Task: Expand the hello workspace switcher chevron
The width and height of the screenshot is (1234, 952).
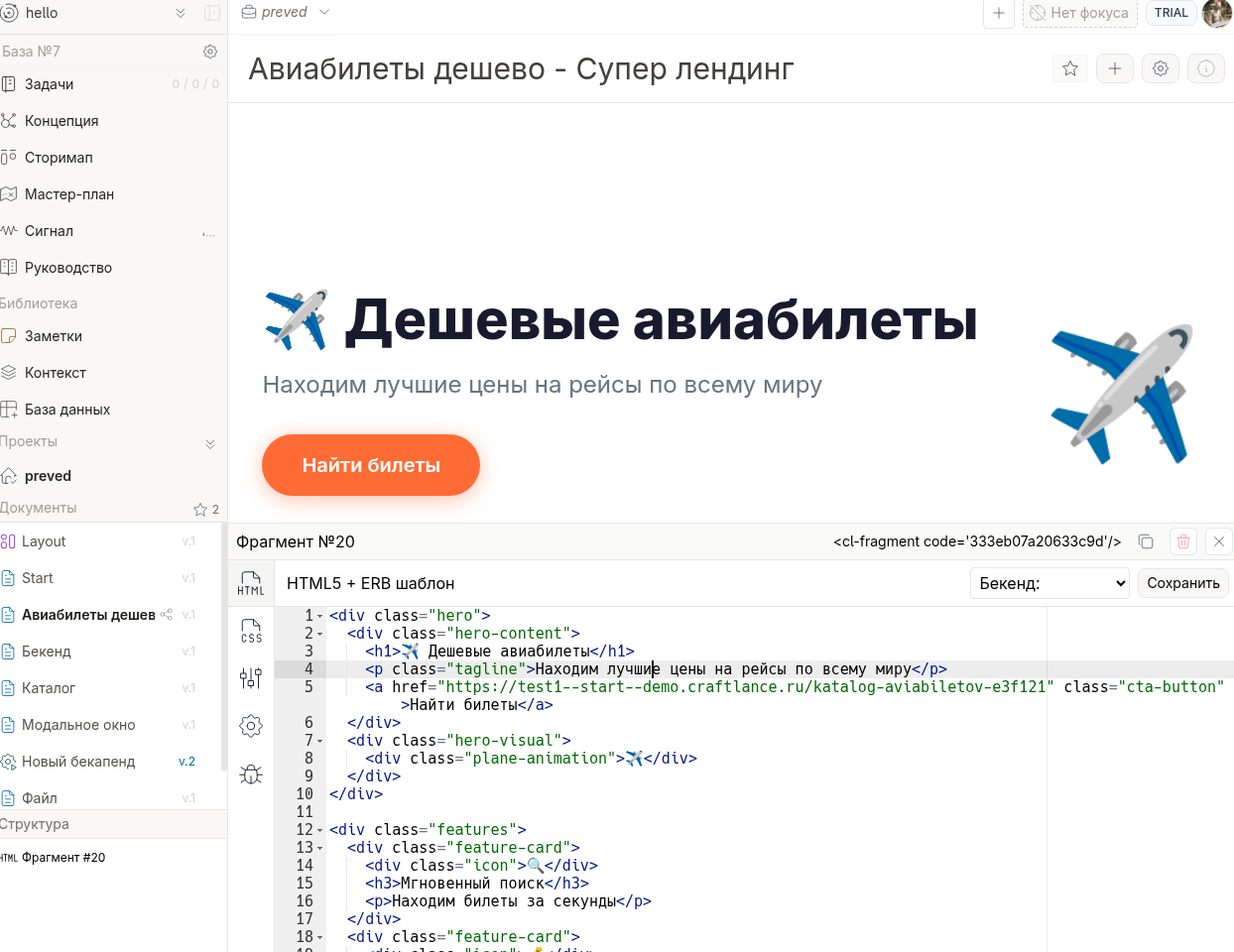Action: coord(181,13)
